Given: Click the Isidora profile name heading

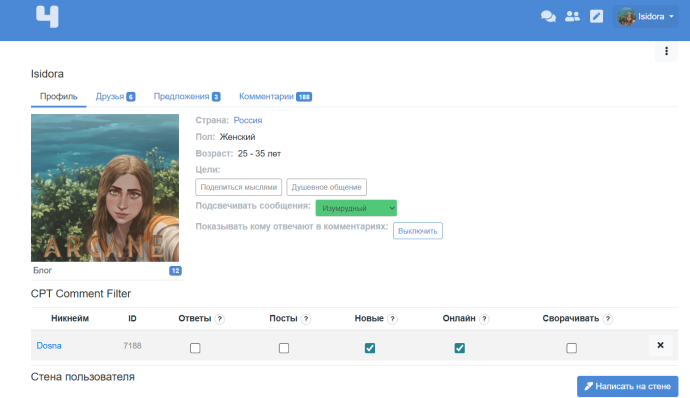Looking at the screenshot, I should (47, 74).
